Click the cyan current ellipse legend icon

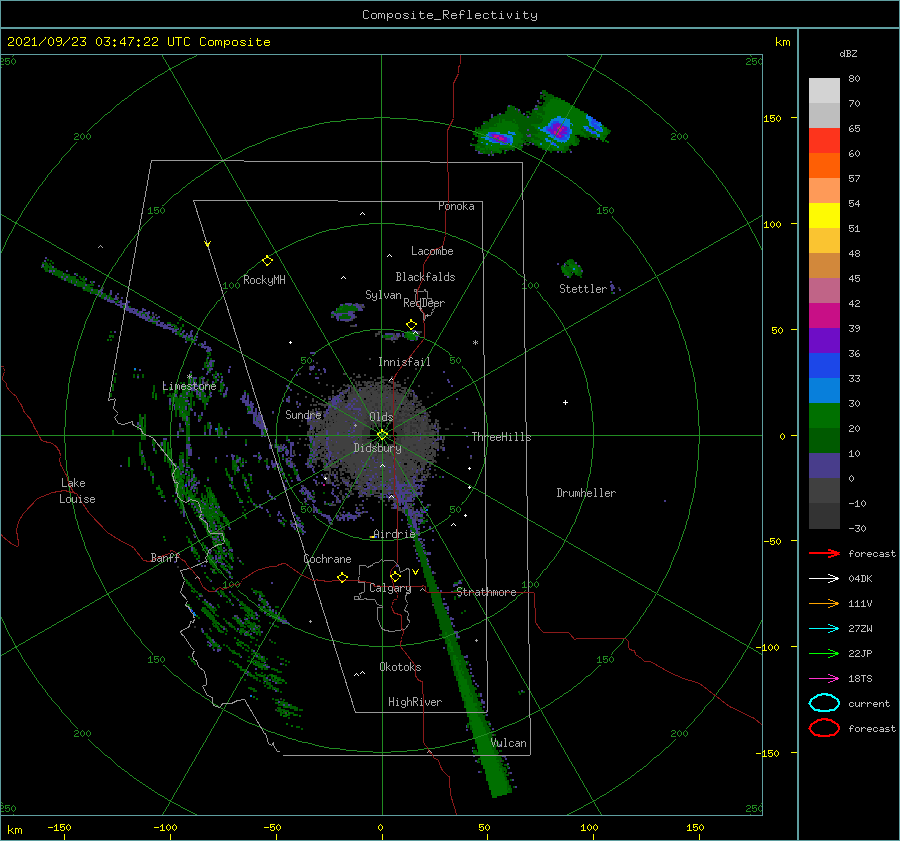[x=824, y=703]
